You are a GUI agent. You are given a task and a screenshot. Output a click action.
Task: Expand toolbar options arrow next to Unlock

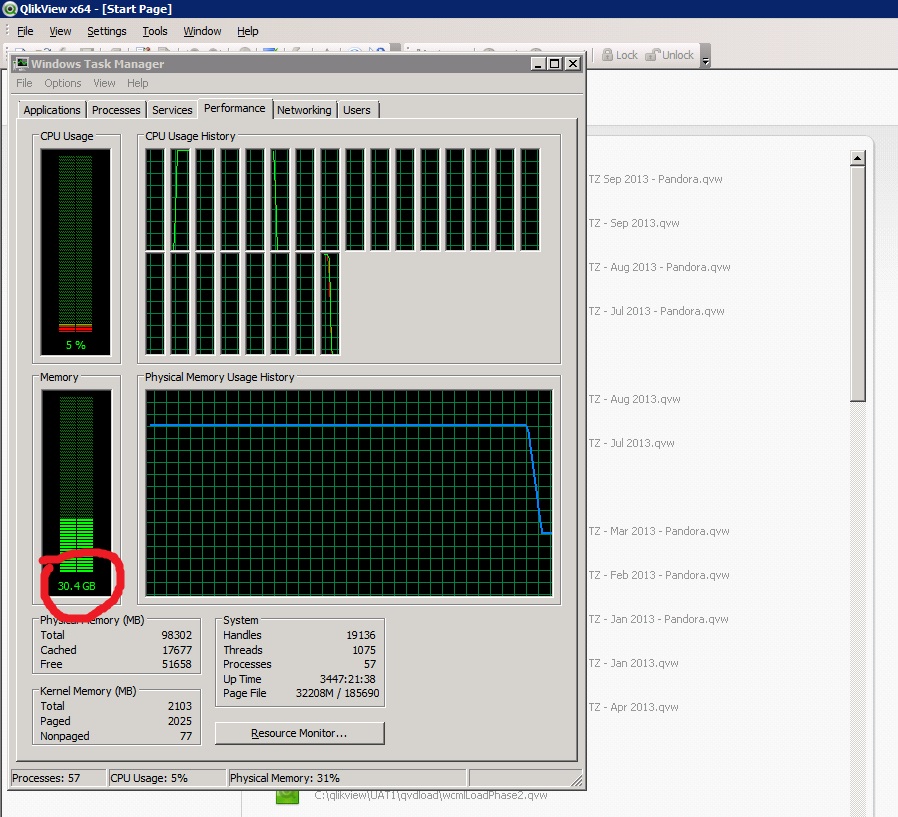(x=705, y=58)
